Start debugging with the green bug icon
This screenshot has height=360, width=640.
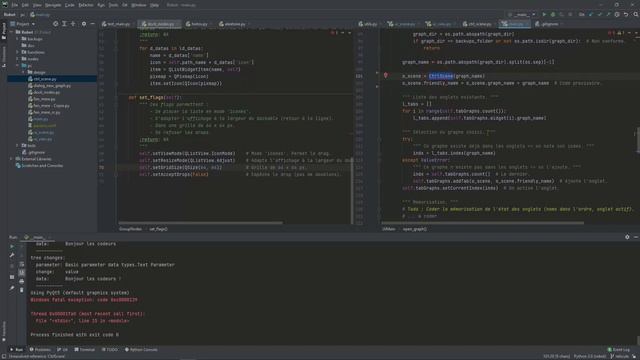(x=553, y=14)
